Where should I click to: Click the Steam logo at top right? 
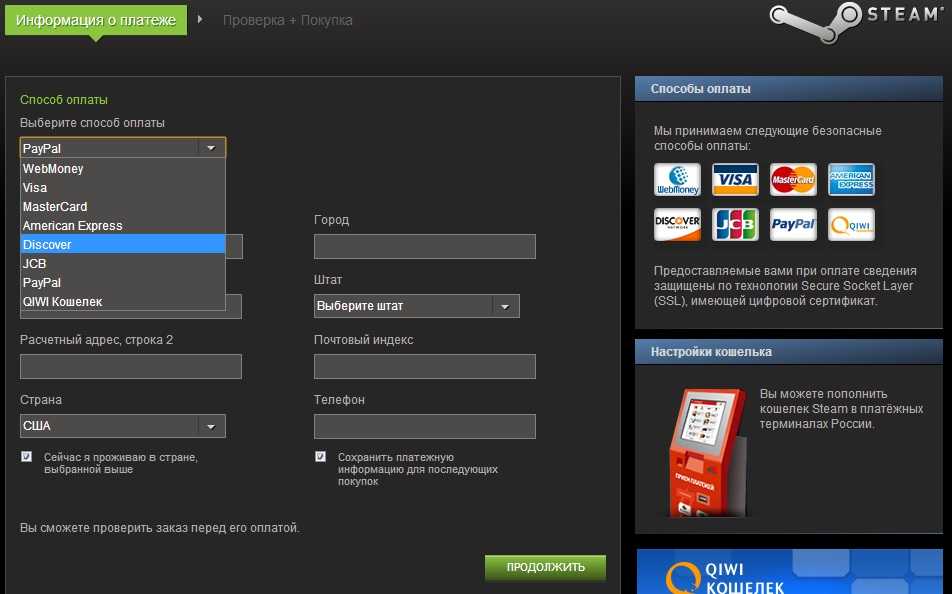click(855, 21)
